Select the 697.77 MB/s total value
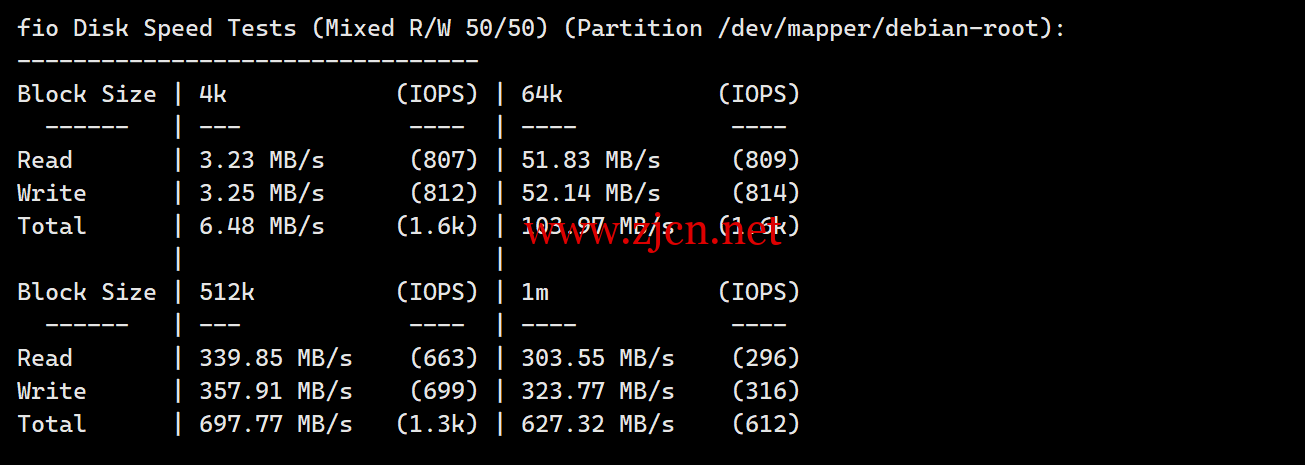The width and height of the screenshot is (1305, 465). click(x=275, y=424)
